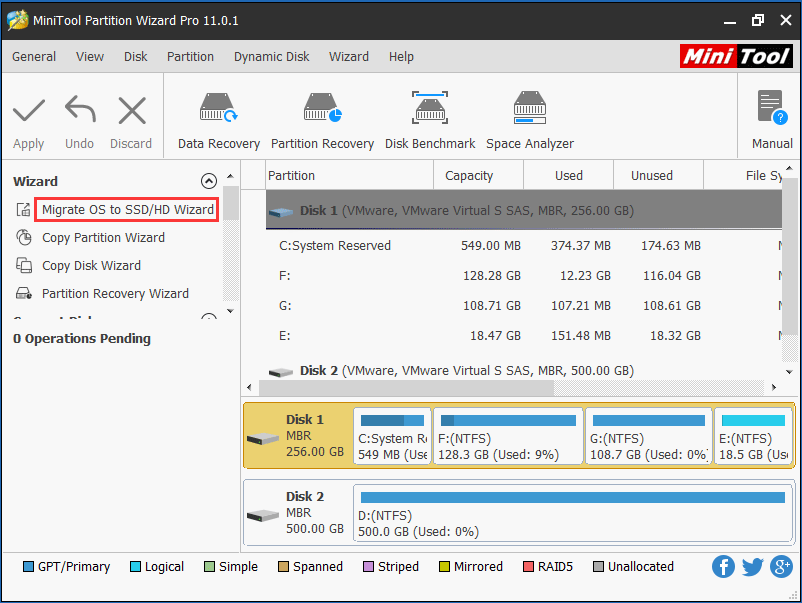Click the Partition Recovery Wizard icon

click(x=24, y=294)
